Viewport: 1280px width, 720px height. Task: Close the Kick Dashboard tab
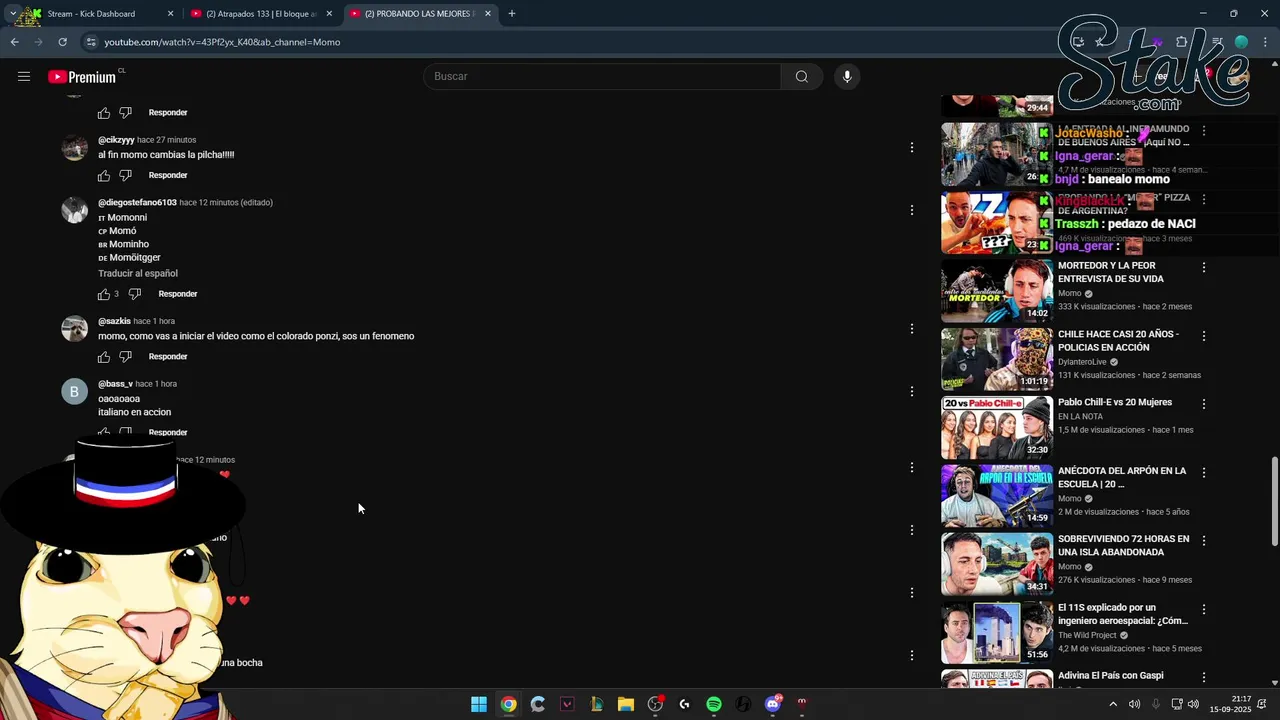pos(170,14)
